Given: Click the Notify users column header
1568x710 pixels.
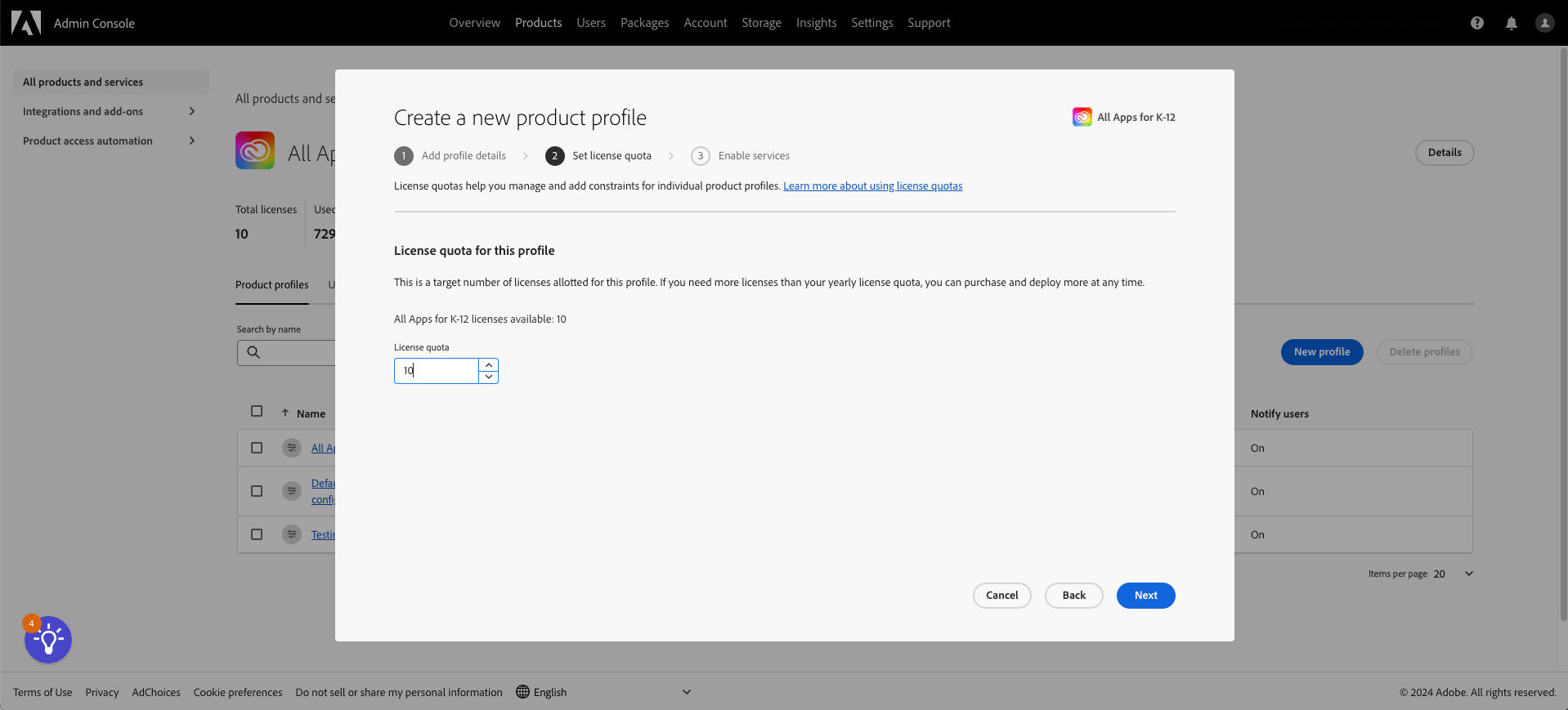Looking at the screenshot, I should [x=1279, y=413].
